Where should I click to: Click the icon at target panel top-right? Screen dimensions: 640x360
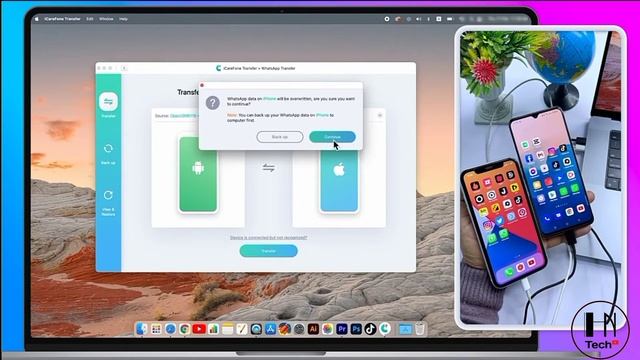click(x=380, y=116)
